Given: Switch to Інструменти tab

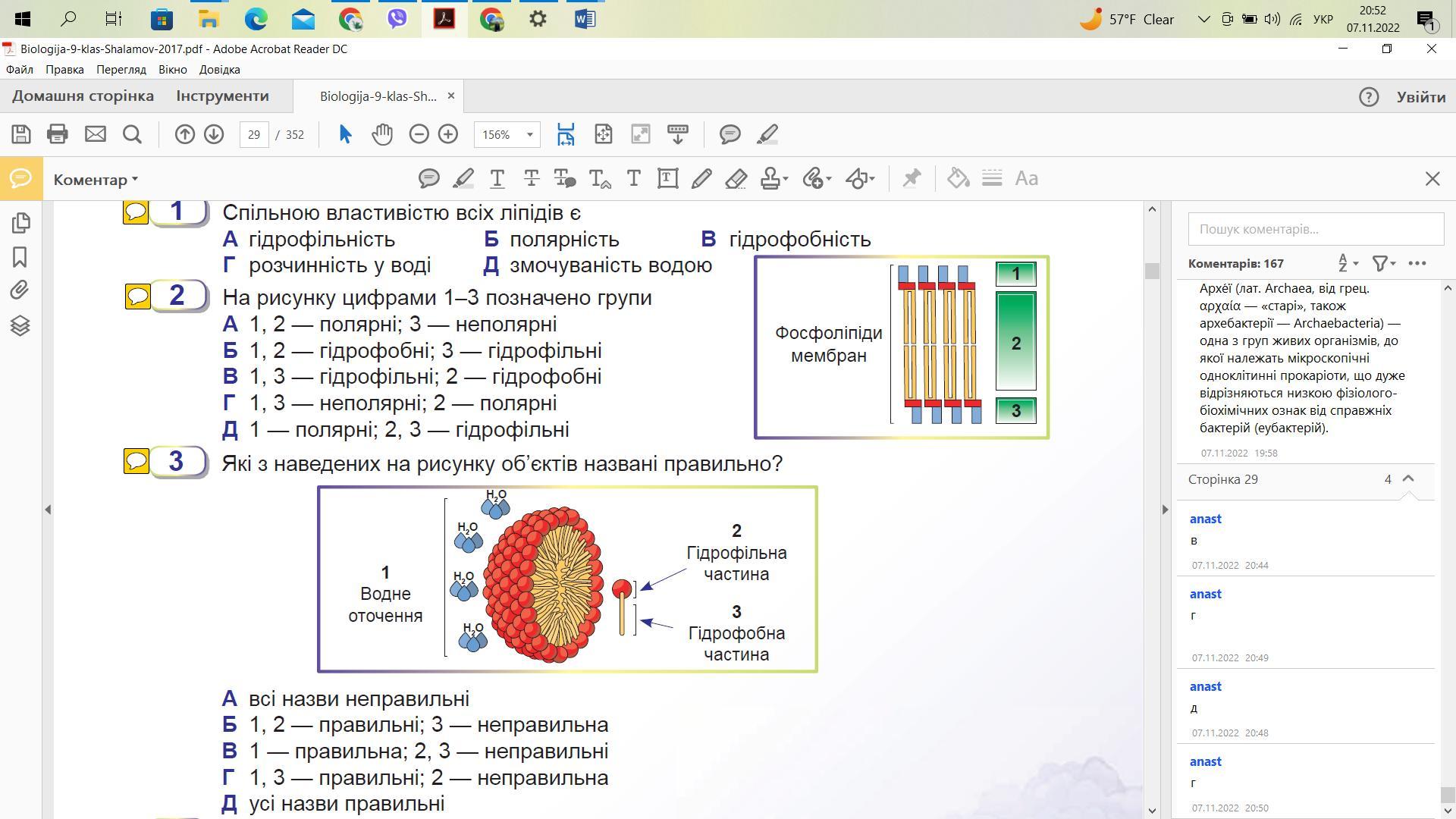Looking at the screenshot, I should (223, 96).
